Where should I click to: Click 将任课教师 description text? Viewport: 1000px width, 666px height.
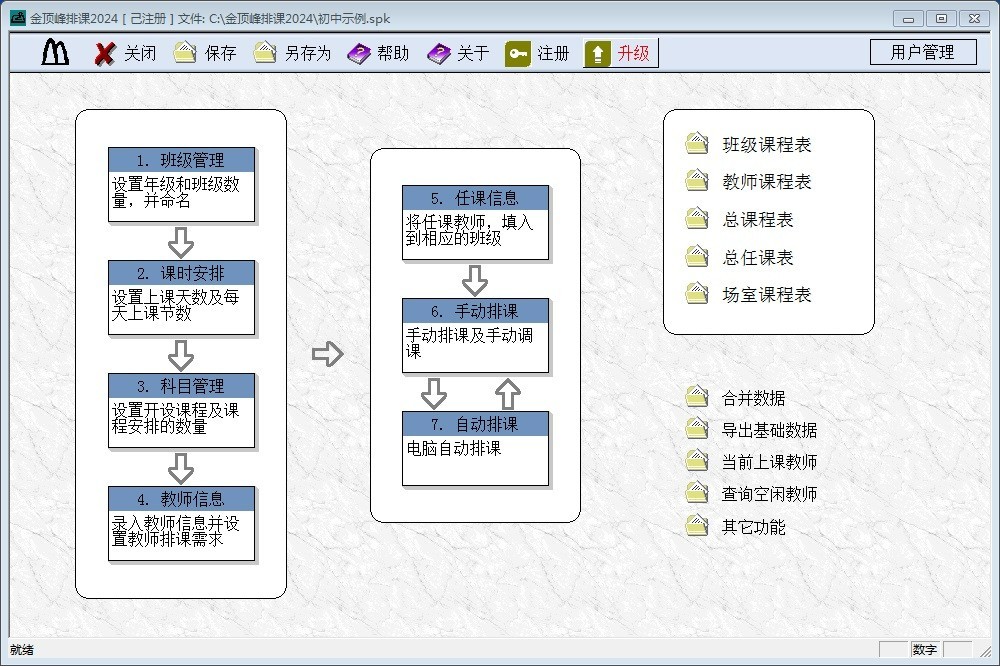click(x=469, y=230)
